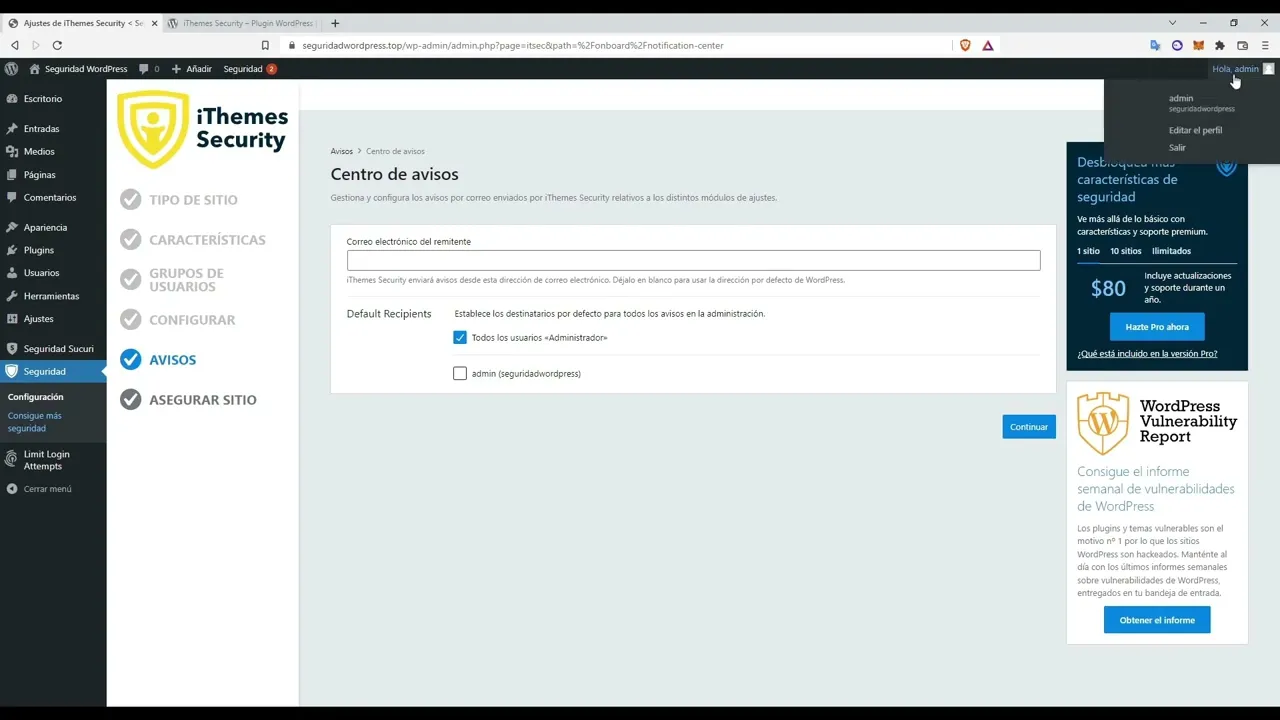The width and height of the screenshot is (1280, 720).
Task: Click the Seguridad Sucuri shield icon
Action: [12, 349]
